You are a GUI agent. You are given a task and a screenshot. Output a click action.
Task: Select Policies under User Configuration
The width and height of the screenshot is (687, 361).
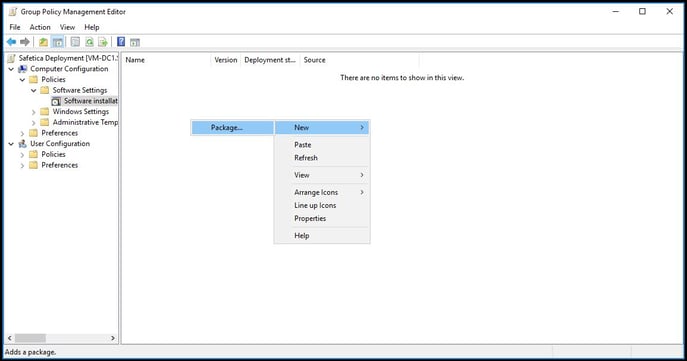[53, 155]
